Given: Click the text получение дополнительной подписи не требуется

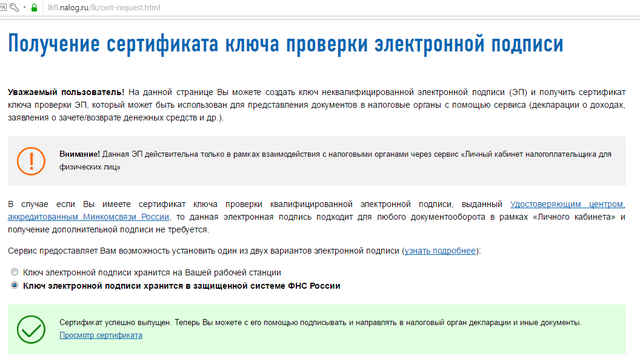Looking at the screenshot, I should point(108,229).
